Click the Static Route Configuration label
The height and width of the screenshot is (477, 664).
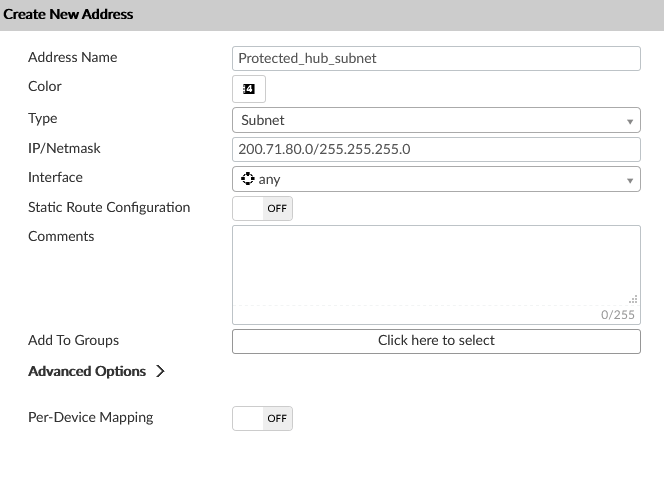pyautogui.click(x=109, y=207)
